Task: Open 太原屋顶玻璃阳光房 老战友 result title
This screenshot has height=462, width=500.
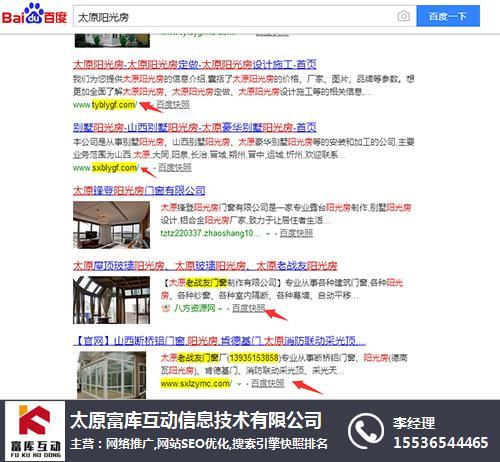Action: pos(205,266)
